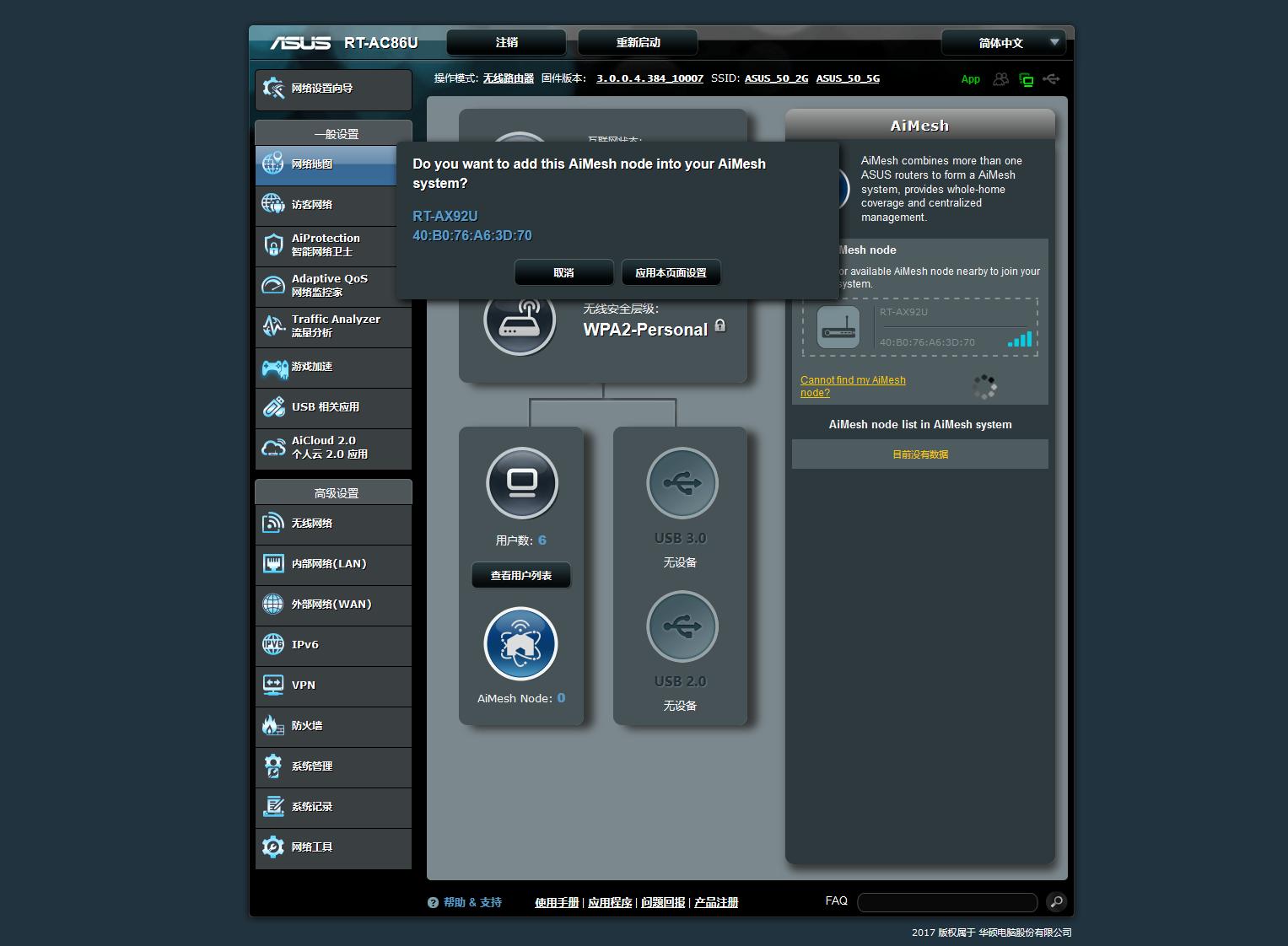Click the 注销 logout button
Screen dimensions: 1288x946
click(x=507, y=43)
